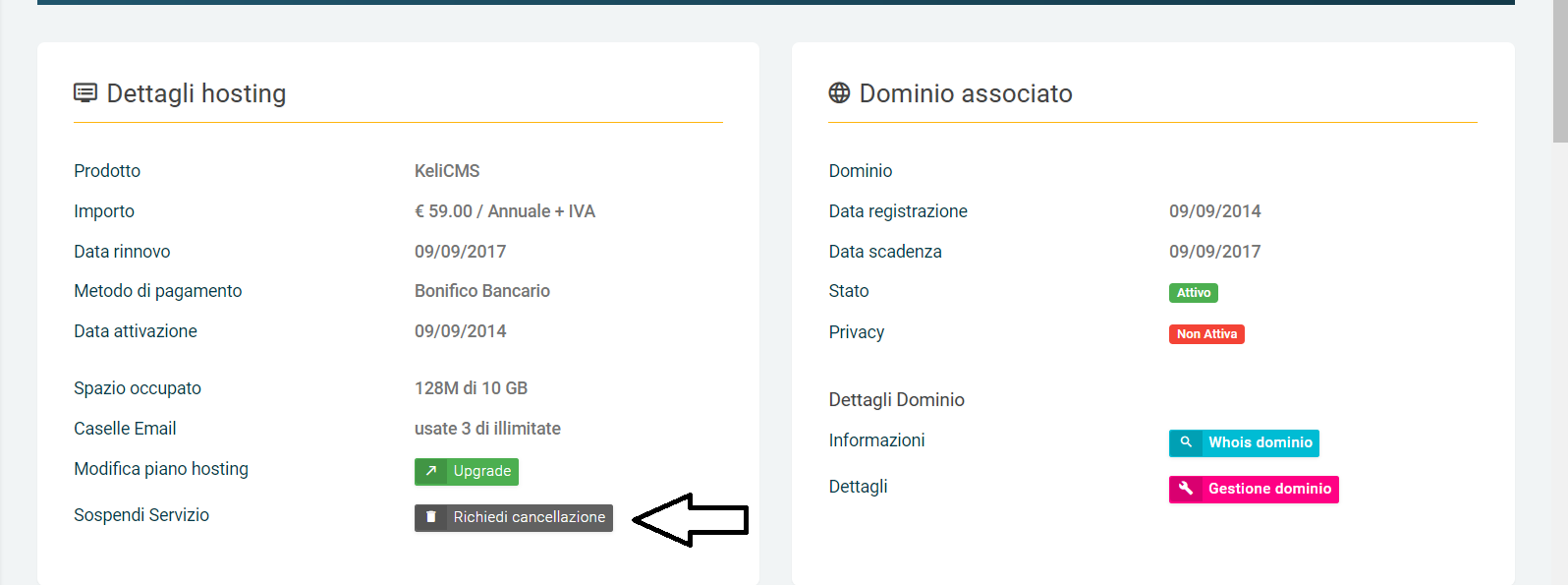1568x585 pixels.
Task: Click the Upgrade button
Action: [x=466, y=472]
